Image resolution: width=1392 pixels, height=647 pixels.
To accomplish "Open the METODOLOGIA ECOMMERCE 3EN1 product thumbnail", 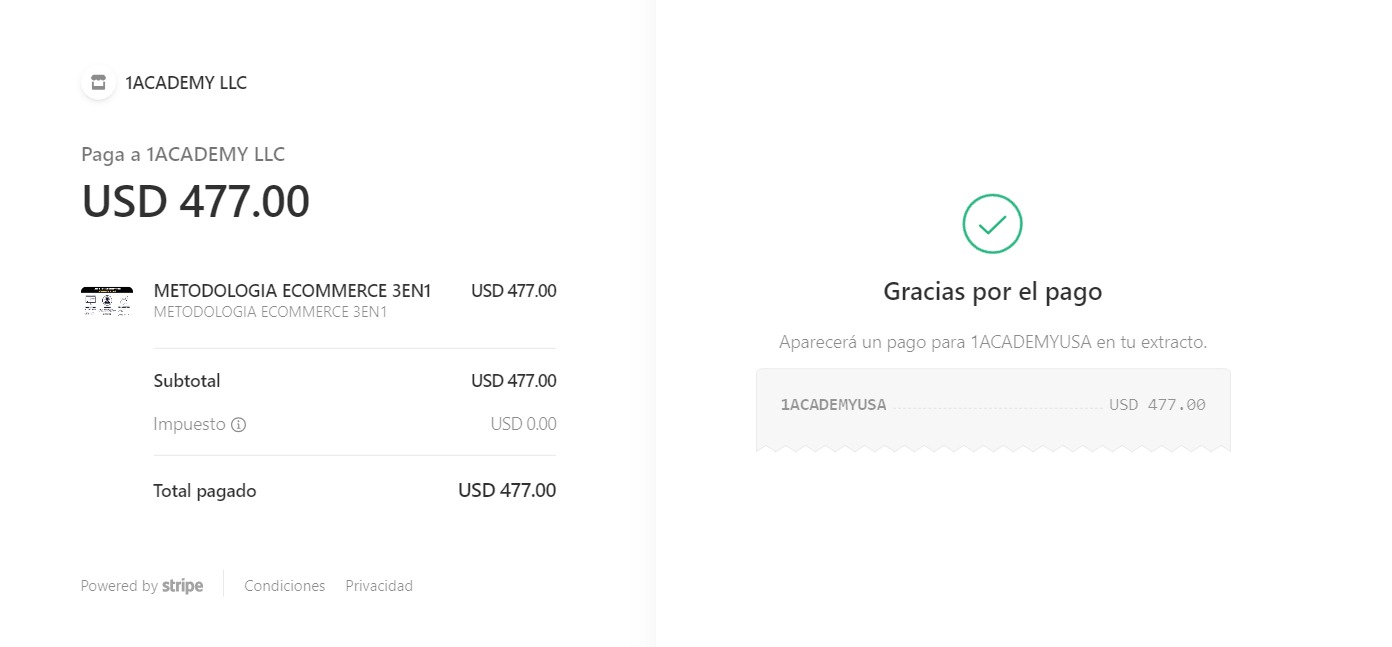I will pos(107,301).
